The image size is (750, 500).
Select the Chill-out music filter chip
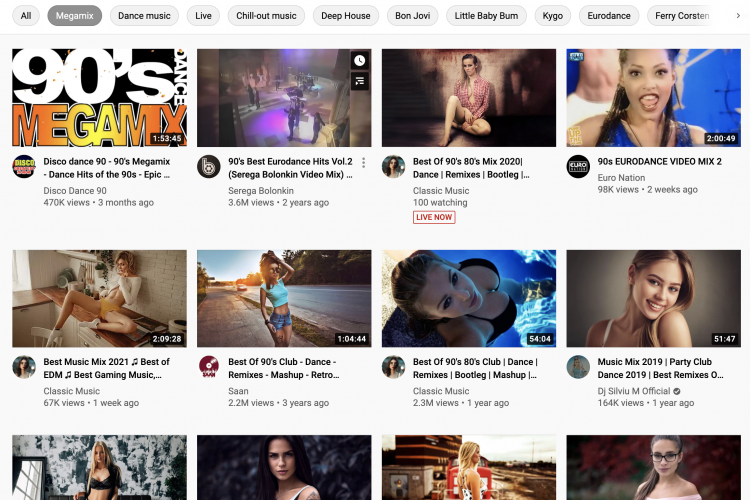[x=266, y=16]
